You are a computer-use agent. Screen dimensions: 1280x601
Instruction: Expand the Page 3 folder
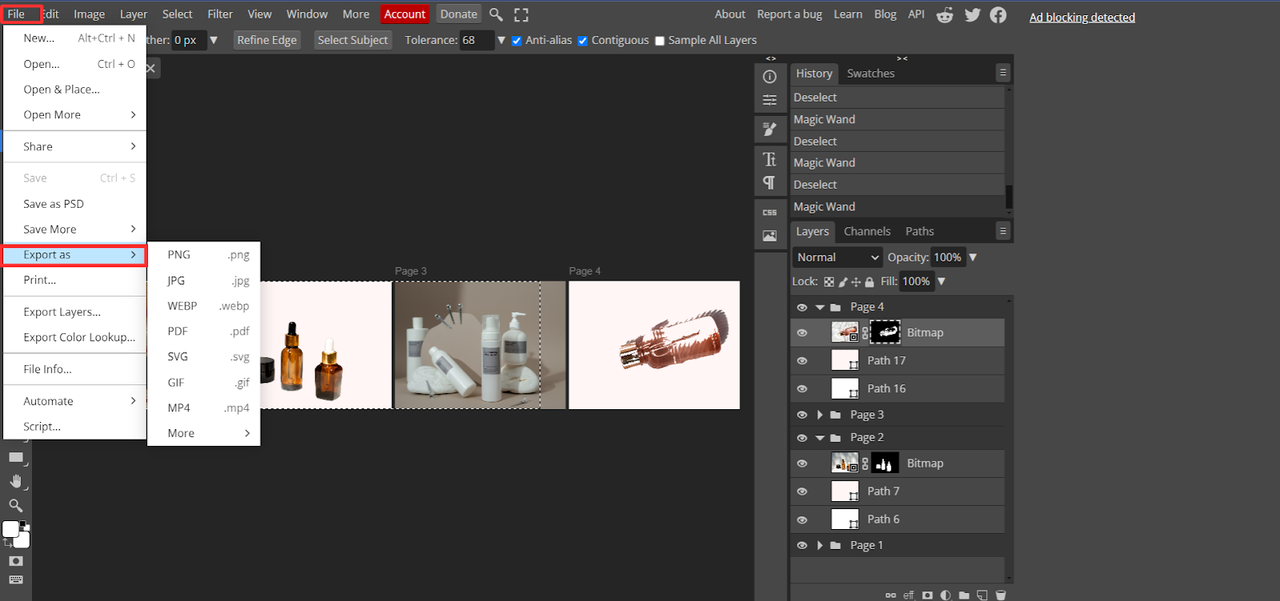821,415
